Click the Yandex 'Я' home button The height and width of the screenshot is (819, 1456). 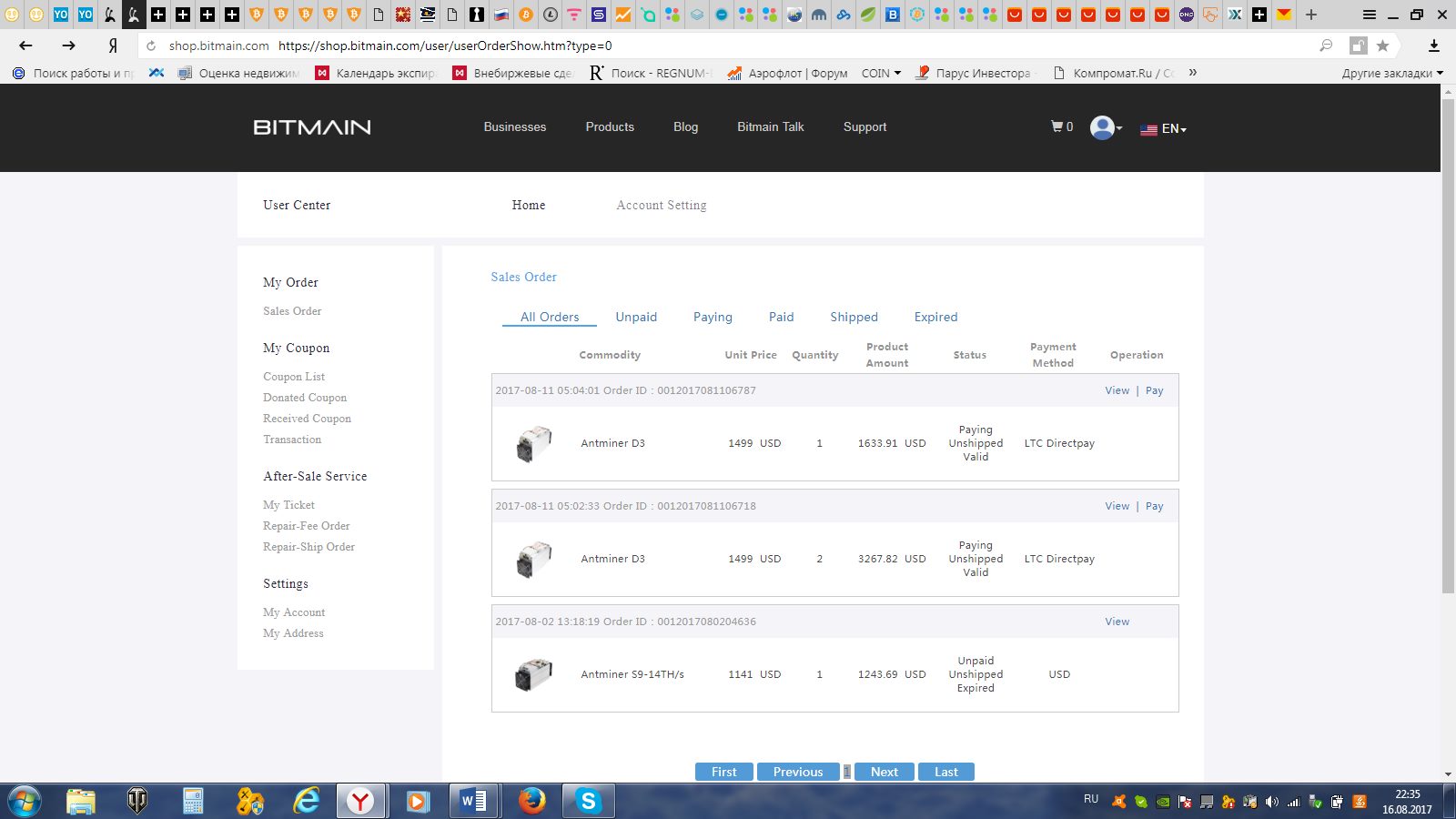[113, 45]
